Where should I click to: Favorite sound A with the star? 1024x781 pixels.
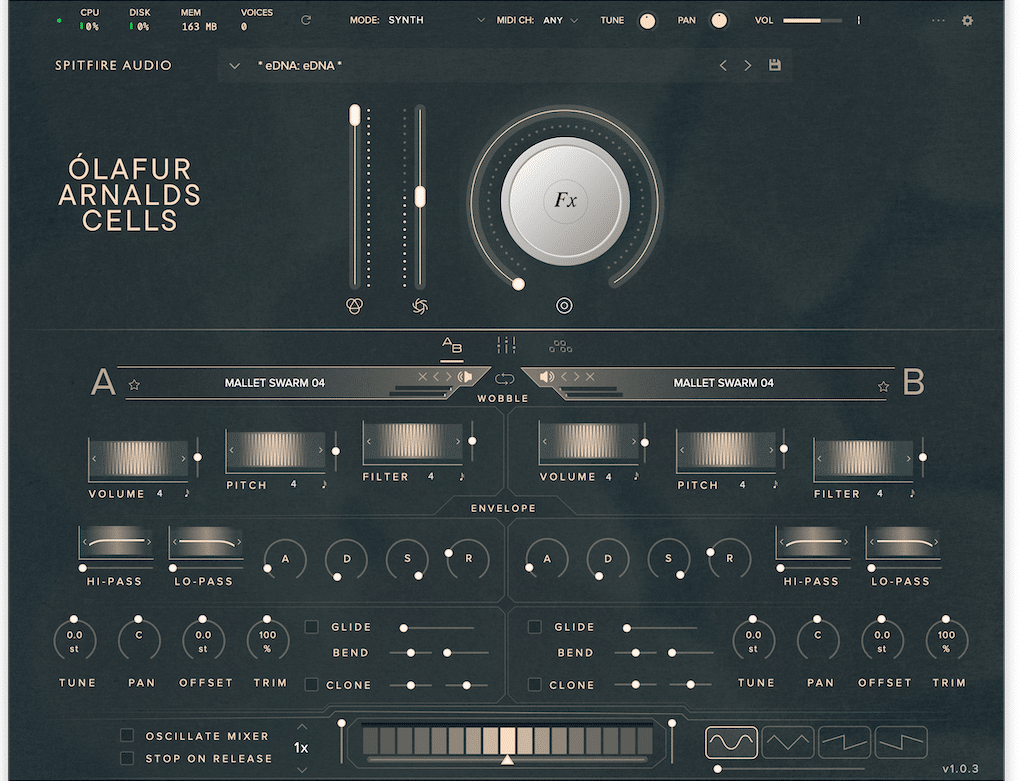[135, 385]
